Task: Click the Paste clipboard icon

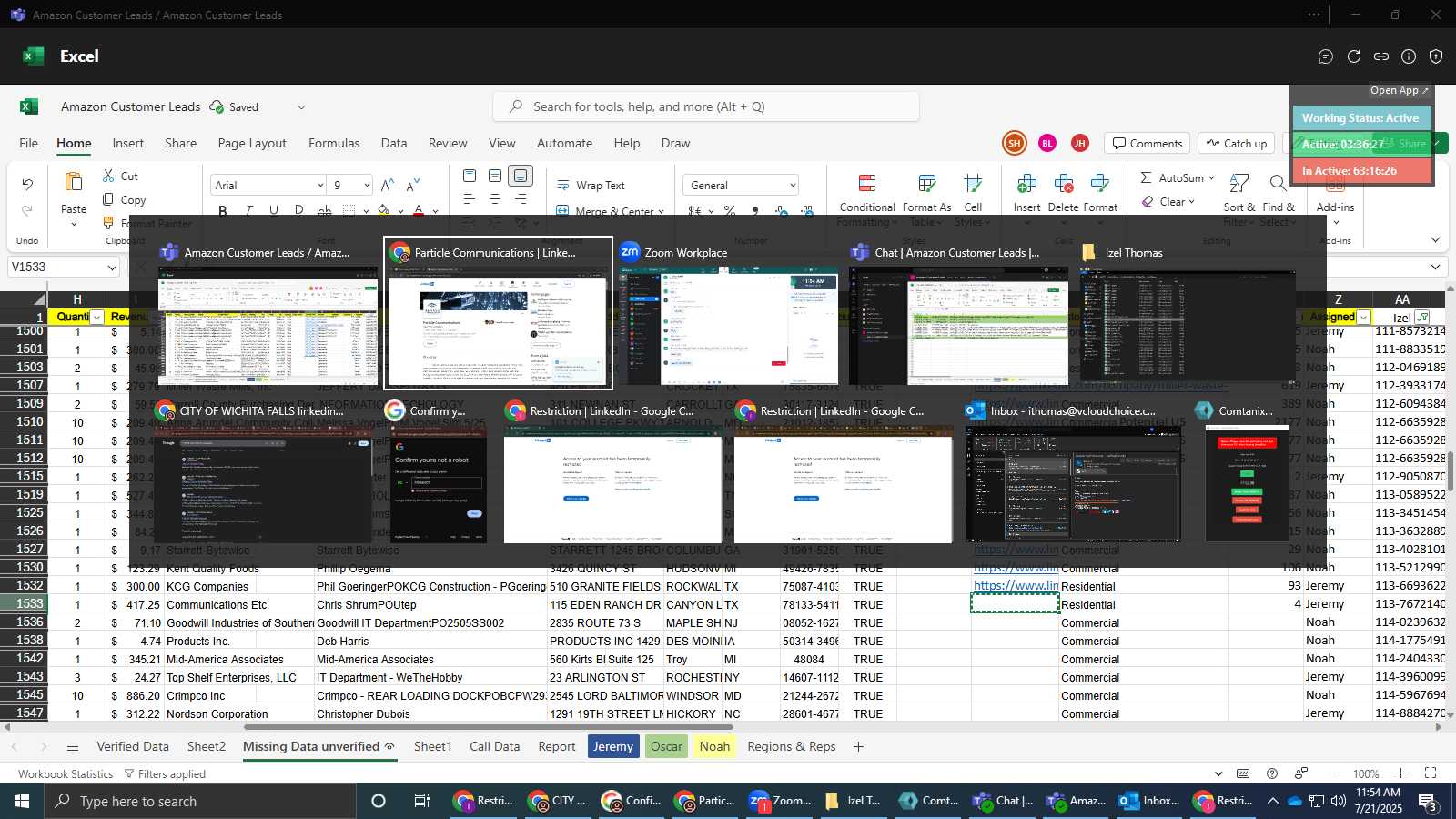Action: (74, 182)
